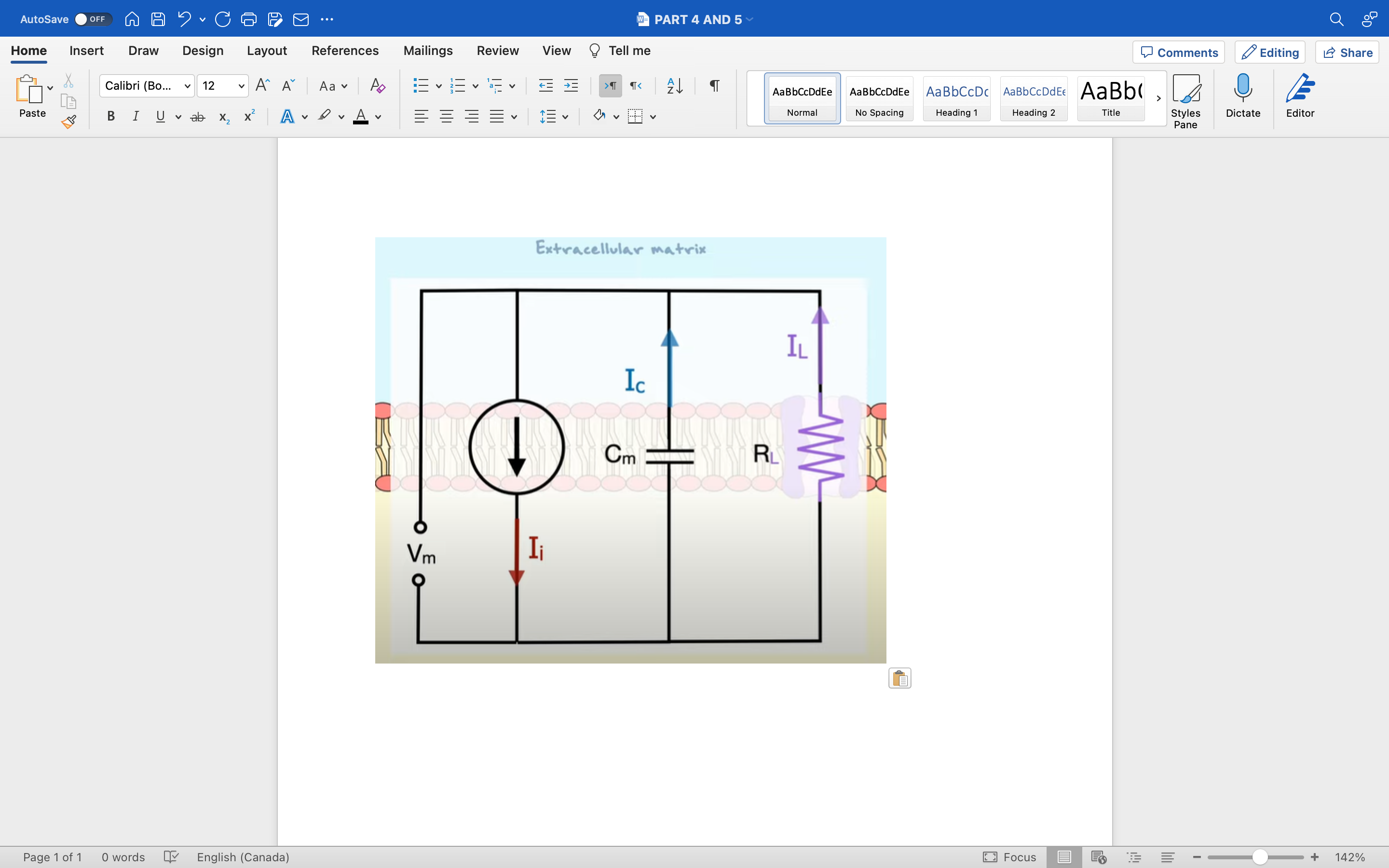The image size is (1389, 868).
Task: Open the Editor pen tool
Action: coord(1299,96)
